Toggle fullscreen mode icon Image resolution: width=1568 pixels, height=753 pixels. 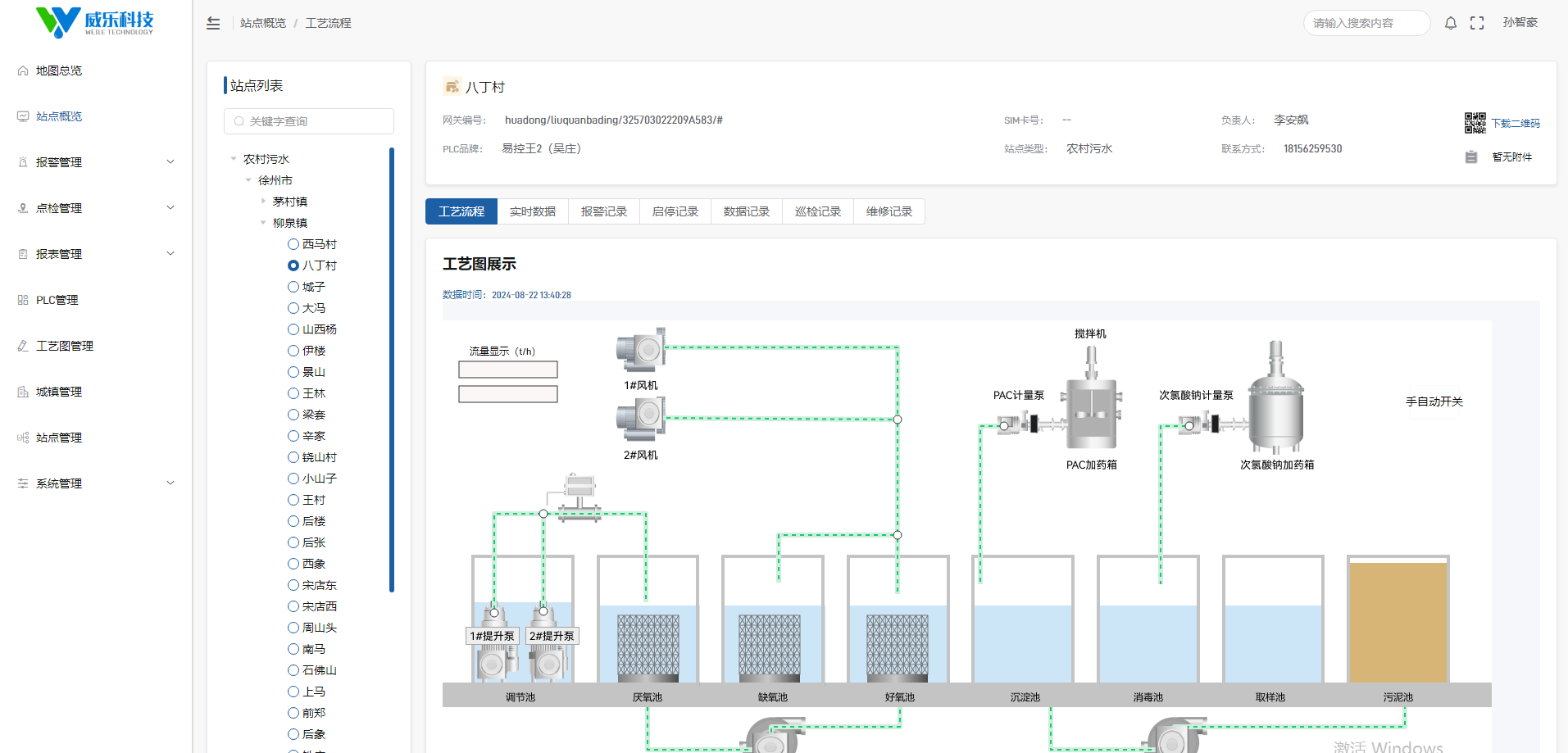[x=1477, y=23]
